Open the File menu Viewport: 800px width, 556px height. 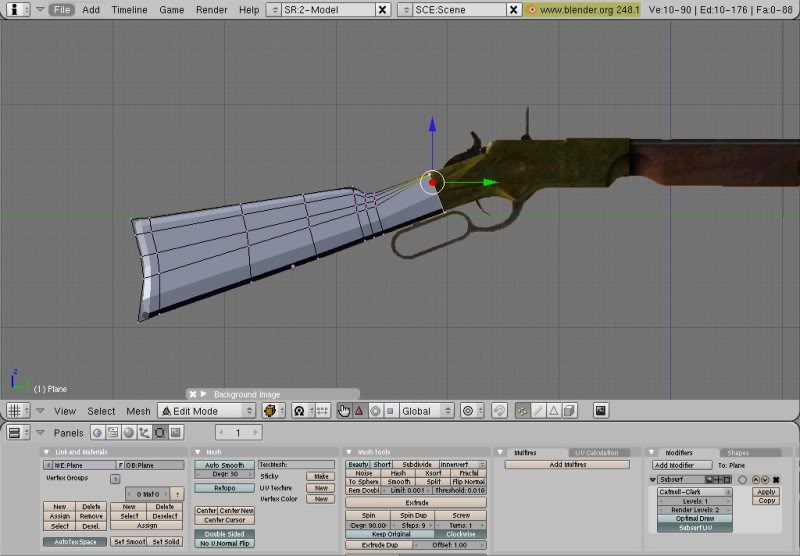(x=62, y=10)
